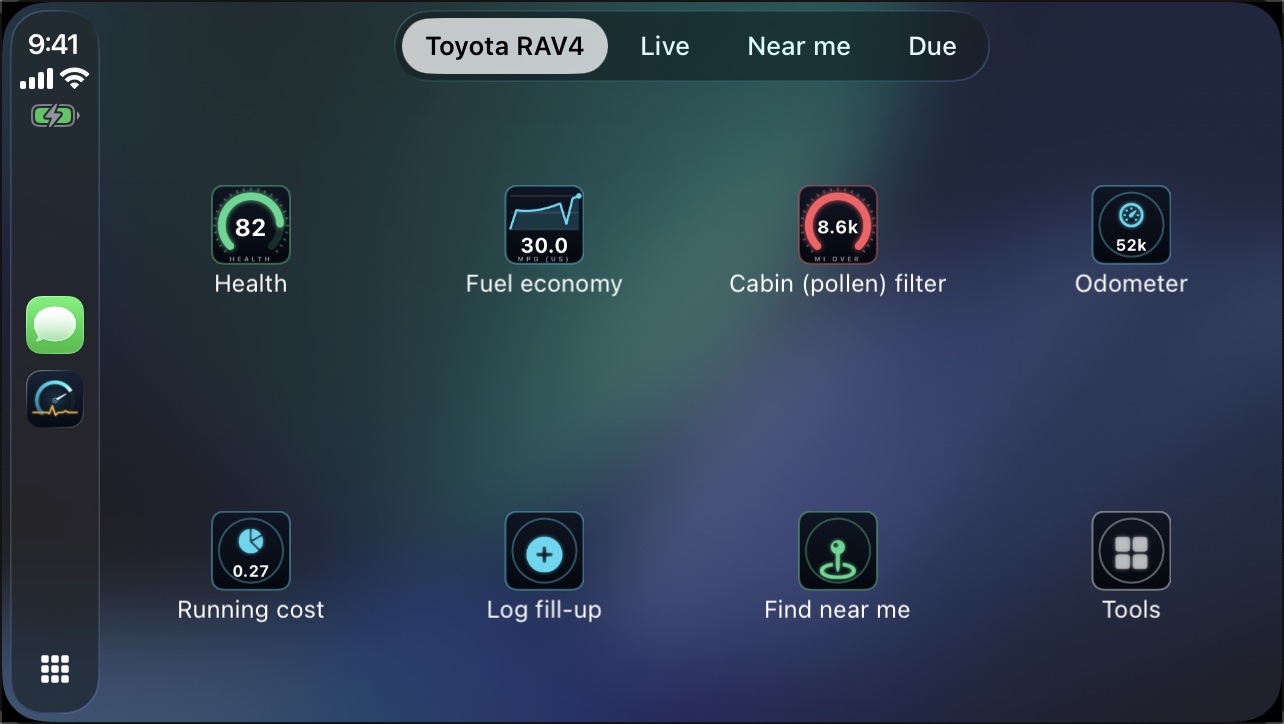The height and width of the screenshot is (724, 1284).
Task: Switch to the Due tab
Action: pos(932,46)
